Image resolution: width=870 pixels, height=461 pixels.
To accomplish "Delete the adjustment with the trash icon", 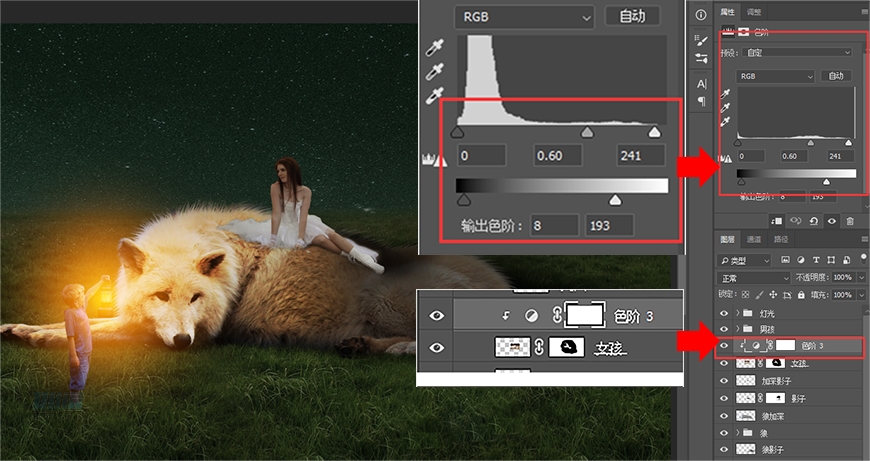I will [x=849, y=221].
